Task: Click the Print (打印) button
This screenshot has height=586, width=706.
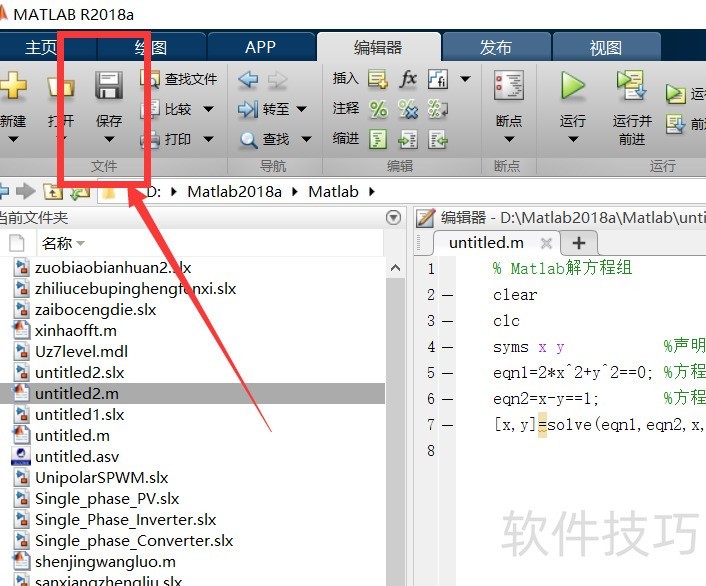Action: click(177, 139)
